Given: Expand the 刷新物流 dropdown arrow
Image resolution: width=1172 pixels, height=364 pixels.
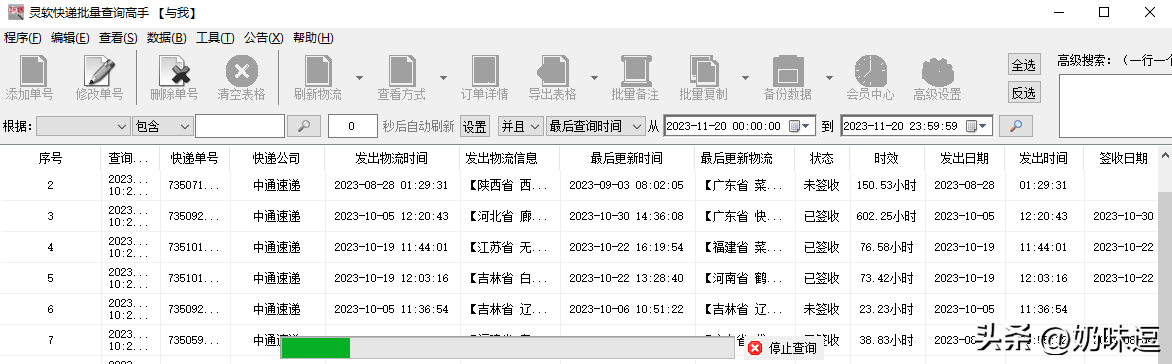Looking at the screenshot, I should [x=359, y=77].
